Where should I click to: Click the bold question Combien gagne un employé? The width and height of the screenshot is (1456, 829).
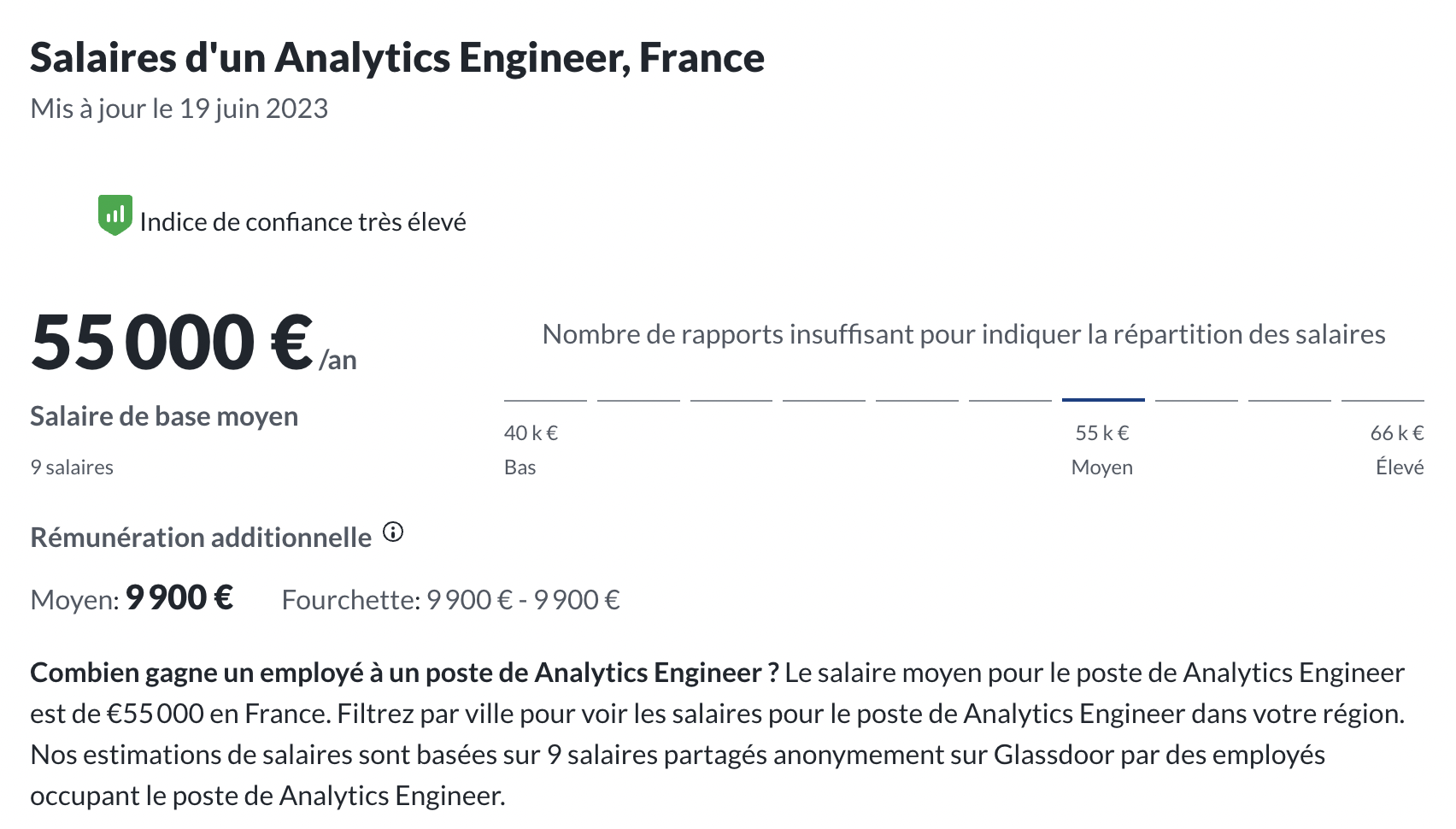tap(404, 673)
